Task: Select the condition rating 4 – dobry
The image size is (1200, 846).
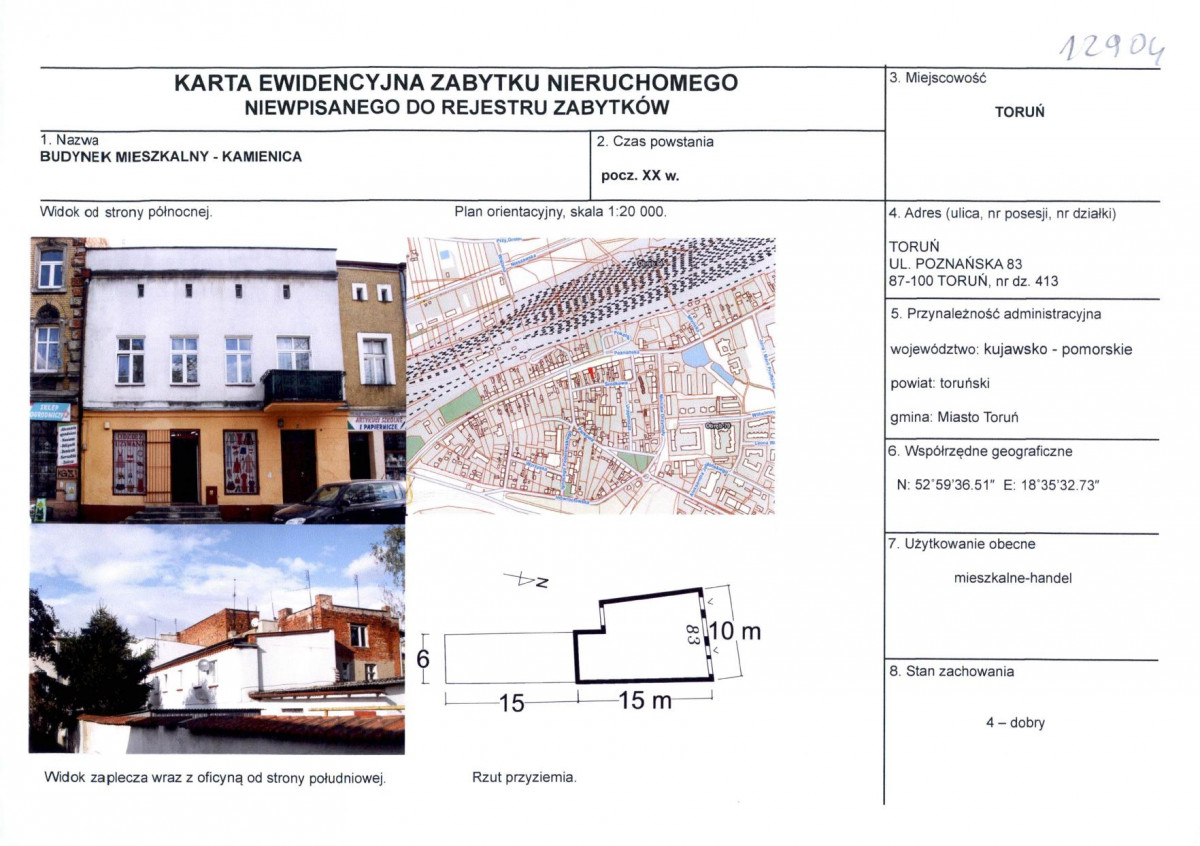Action: point(1015,723)
